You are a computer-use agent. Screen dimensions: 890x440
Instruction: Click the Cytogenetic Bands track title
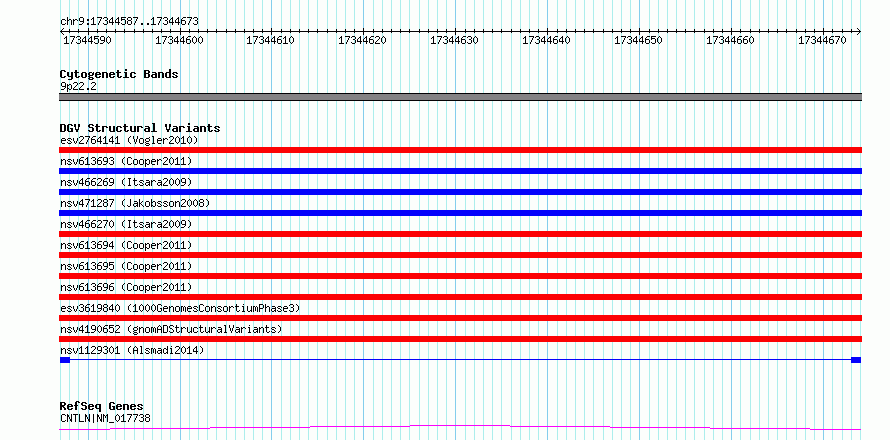[119, 74]
